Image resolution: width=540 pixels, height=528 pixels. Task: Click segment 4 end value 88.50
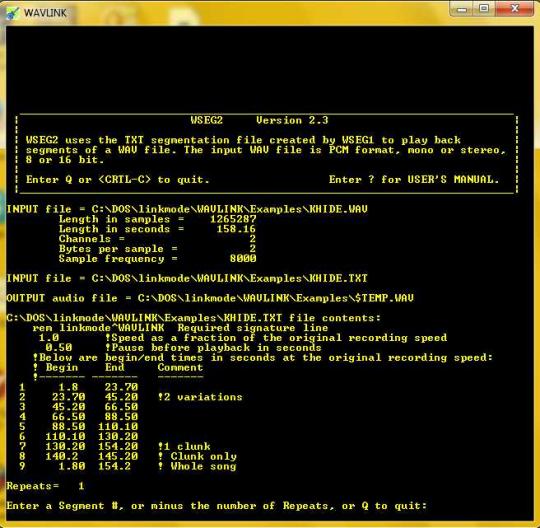[121, 417]
